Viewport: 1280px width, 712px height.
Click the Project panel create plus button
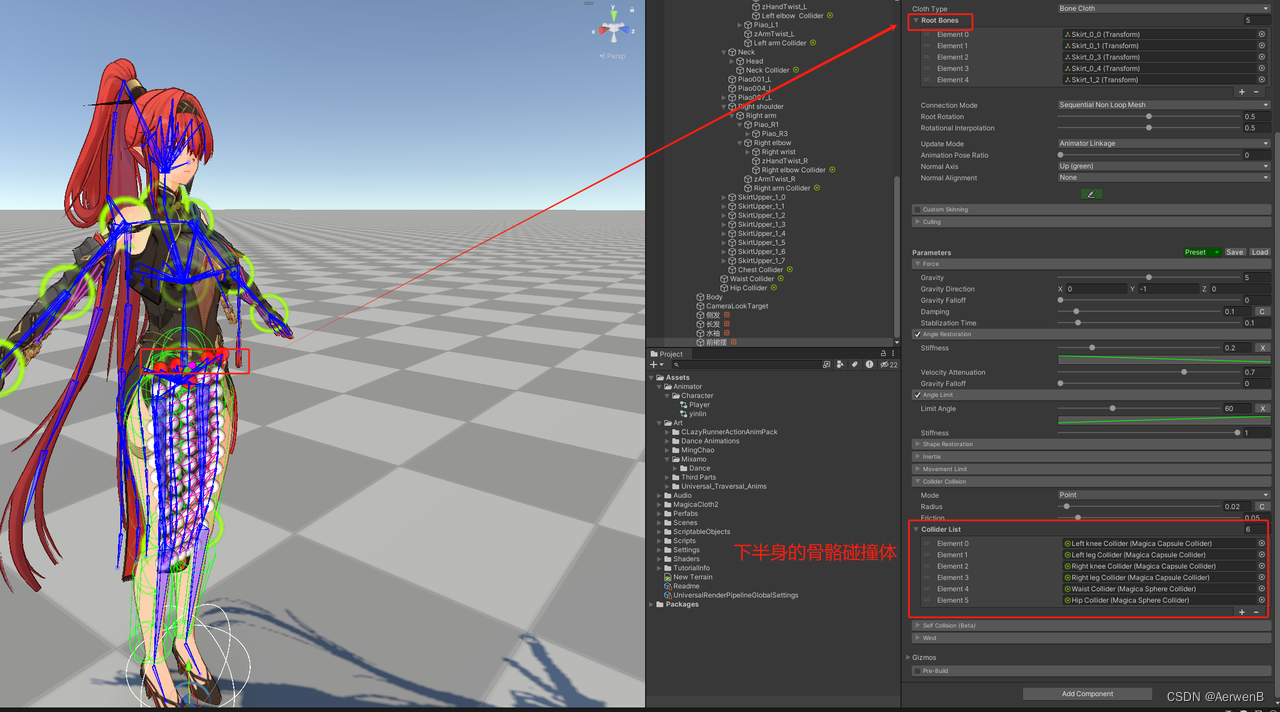[656, 365]
